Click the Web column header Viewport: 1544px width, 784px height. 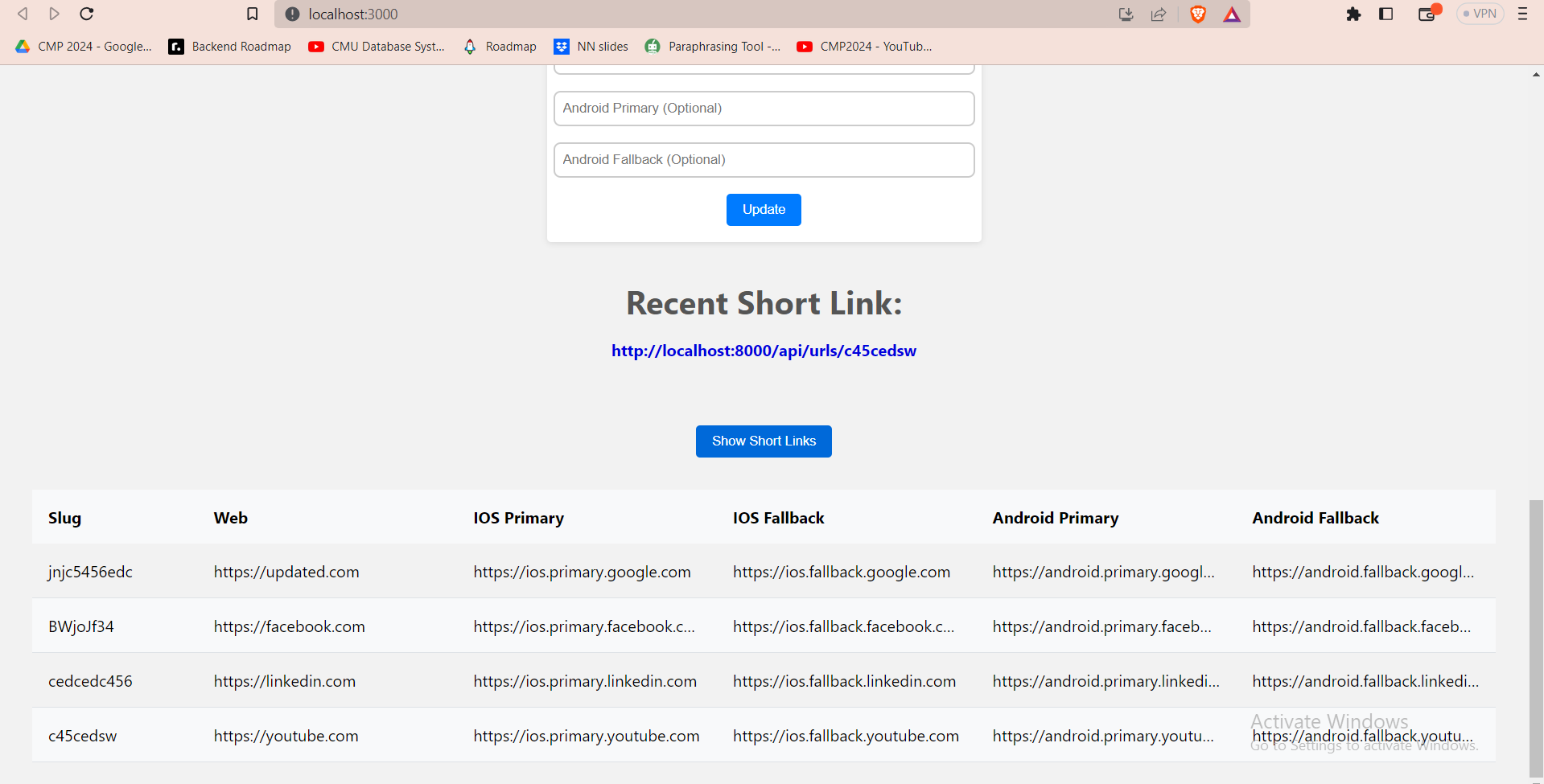pos(231,518)
